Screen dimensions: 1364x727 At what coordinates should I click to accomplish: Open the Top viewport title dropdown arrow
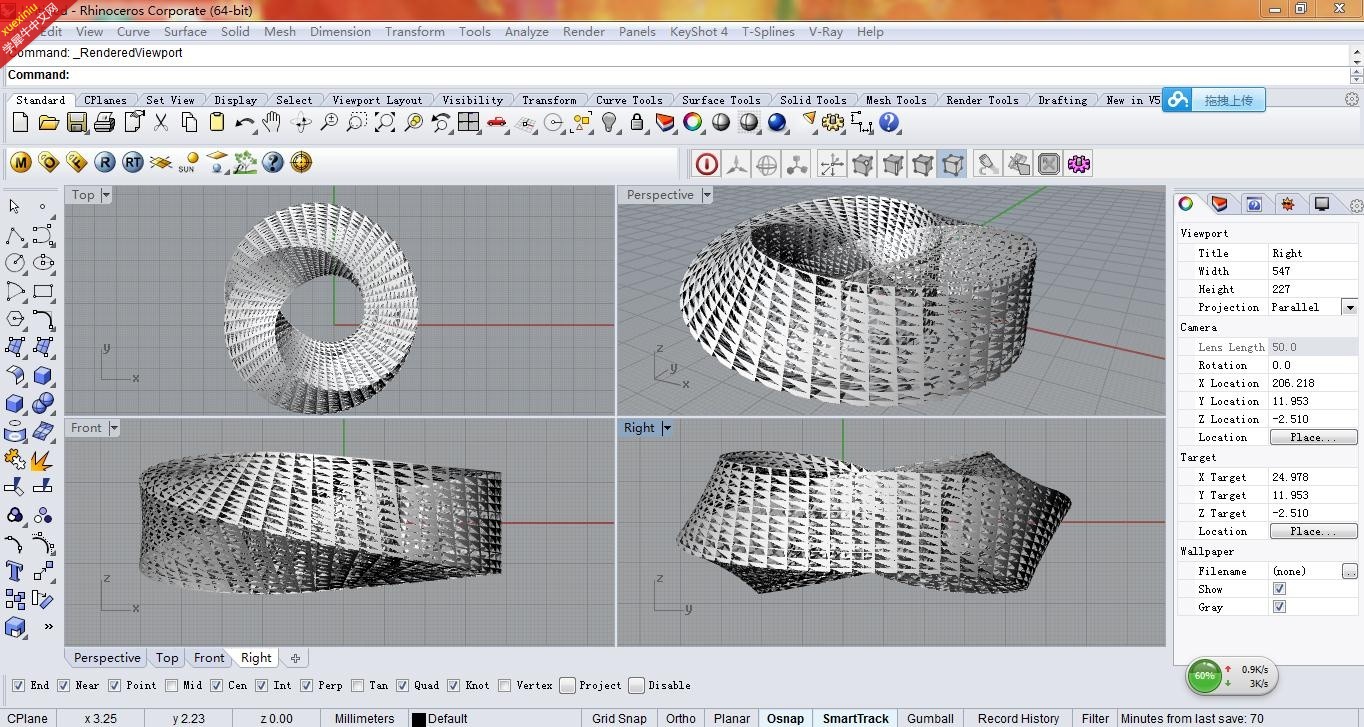pos(106,195)
